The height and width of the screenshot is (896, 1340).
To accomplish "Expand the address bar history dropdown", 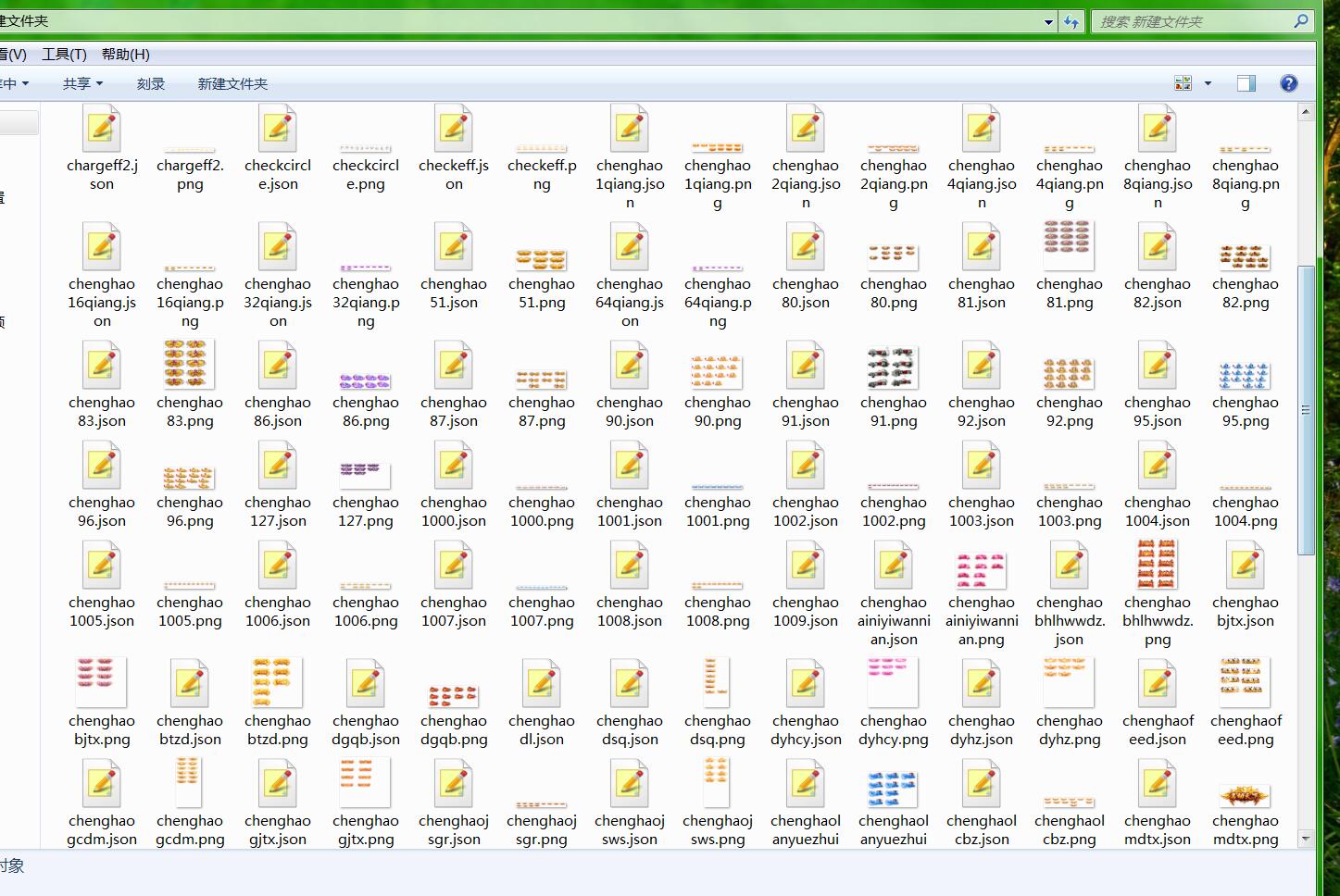I will point(1048,21).
